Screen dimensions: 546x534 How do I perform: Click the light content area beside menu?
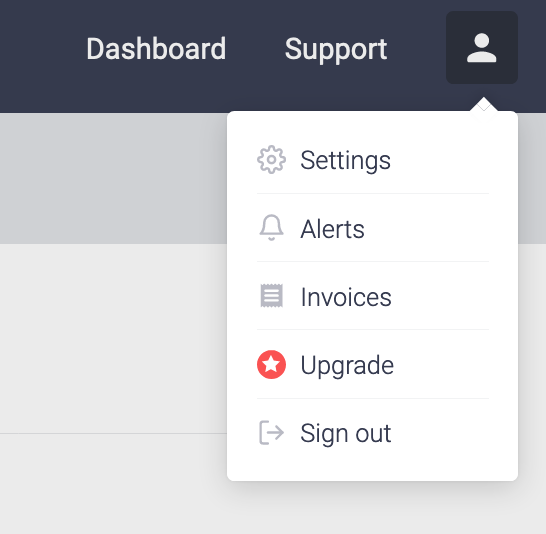click(111, 338)
